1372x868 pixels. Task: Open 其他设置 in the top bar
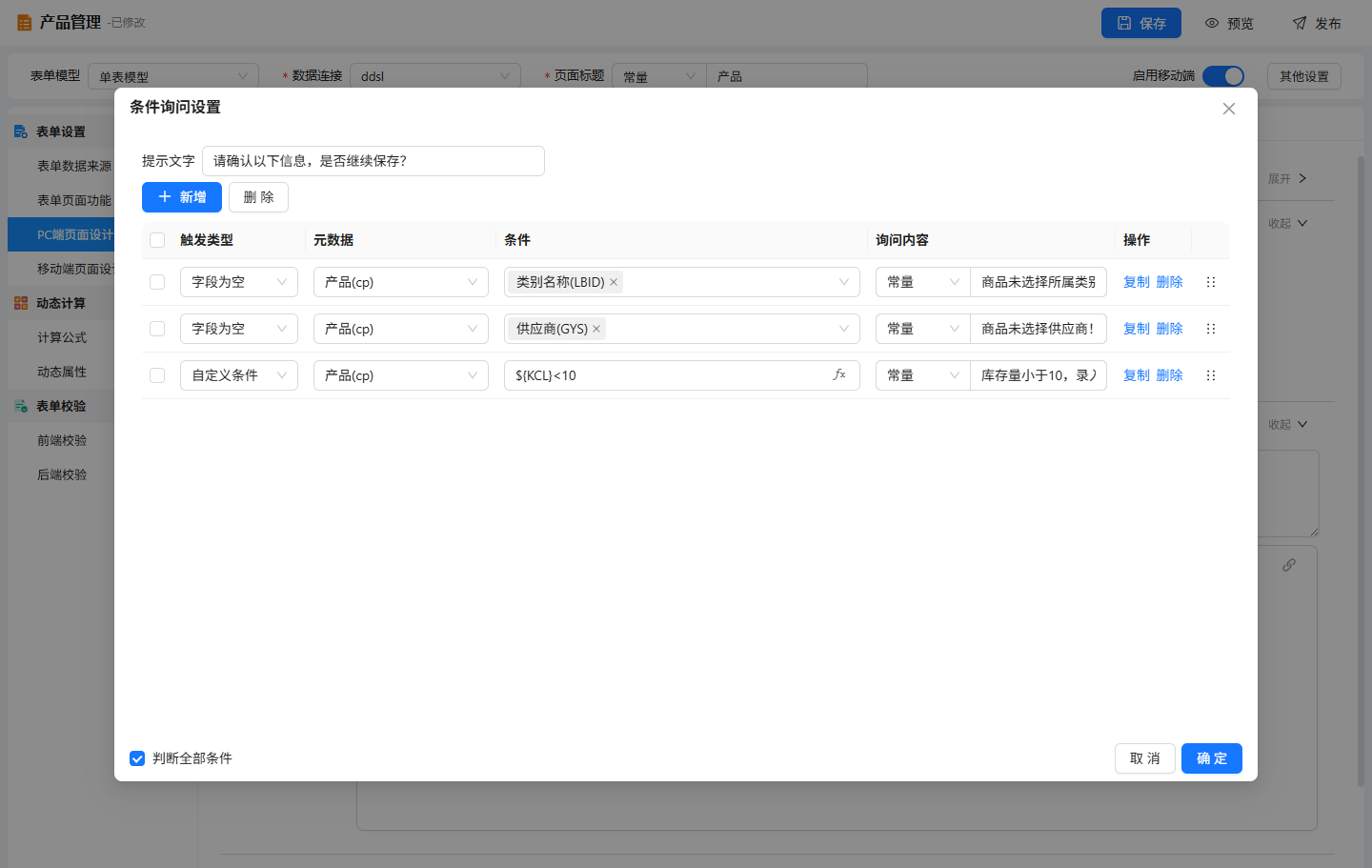click(1304, 76)
